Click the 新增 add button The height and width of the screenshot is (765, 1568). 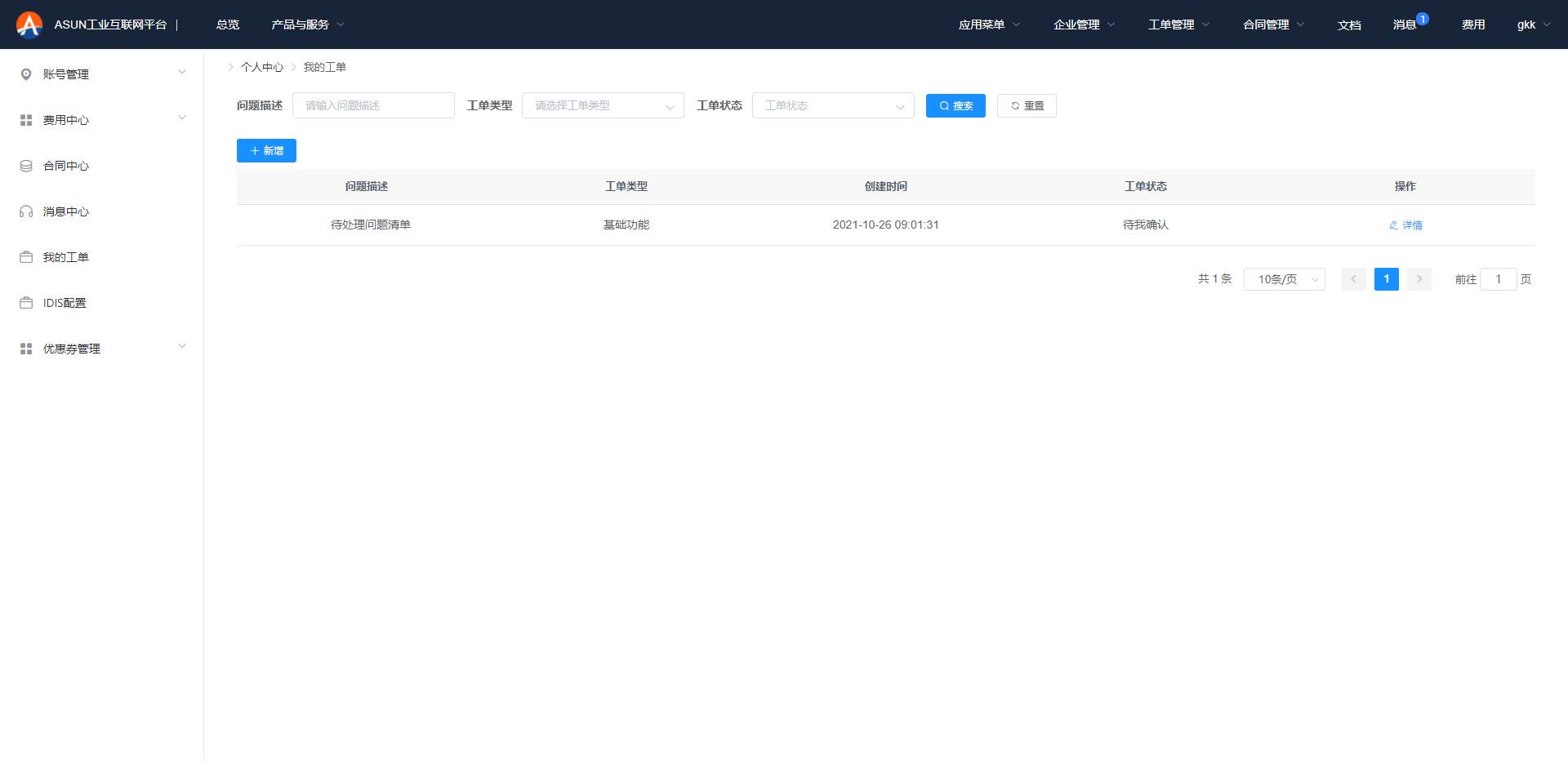pos(266,151)
